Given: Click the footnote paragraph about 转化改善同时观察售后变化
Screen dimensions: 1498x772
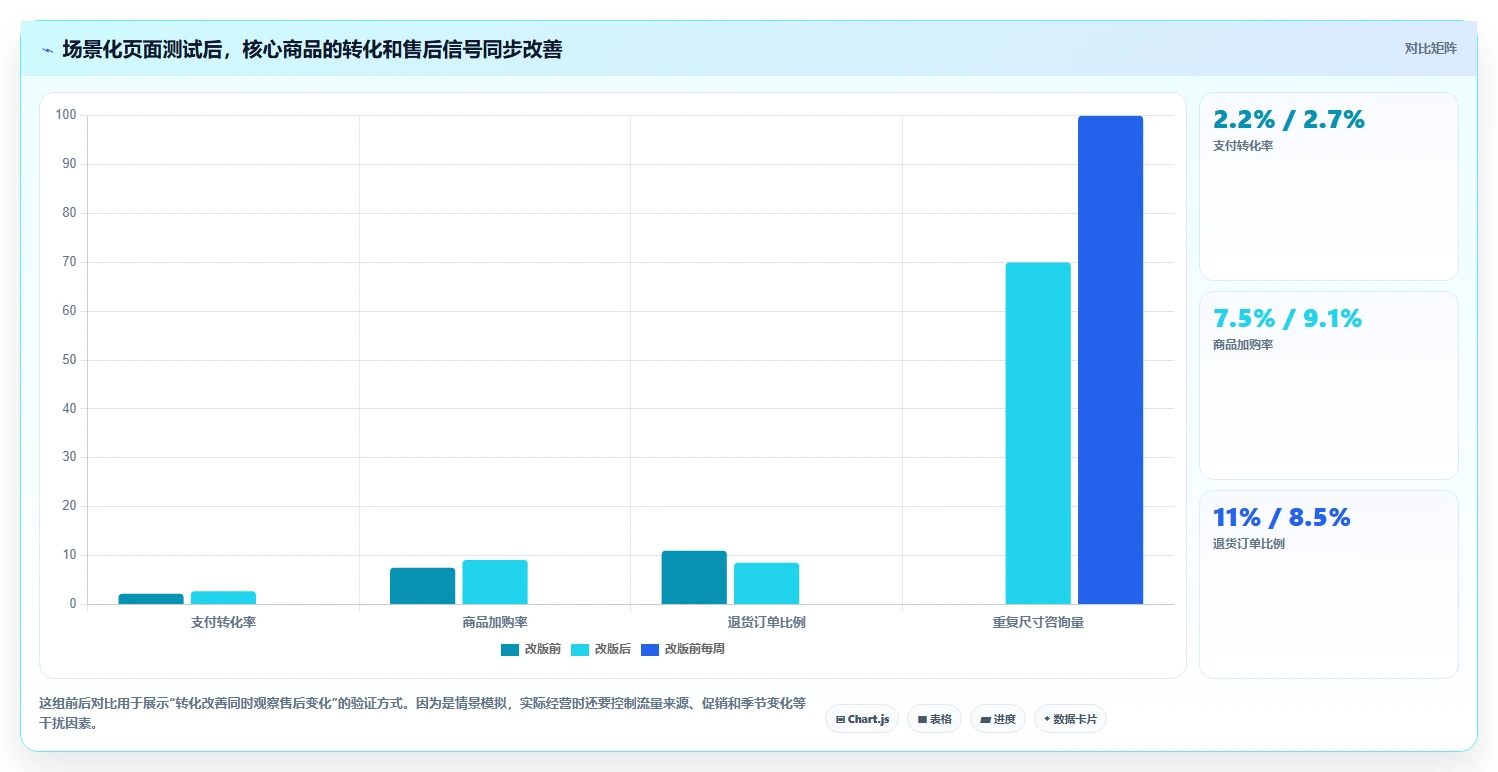Looking at the screenshot, I should [422, 713].
